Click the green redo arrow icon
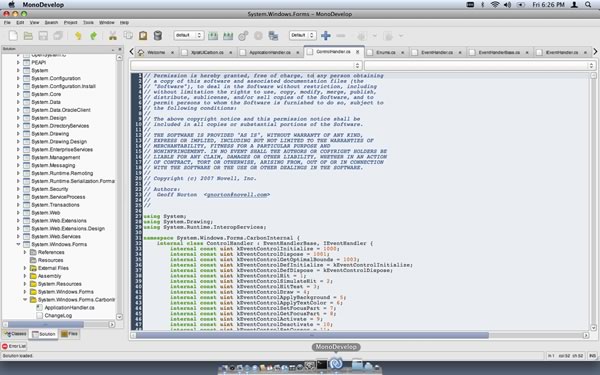Image resolution: width=600 pixels, height=375 pixels. click(93, 36)
